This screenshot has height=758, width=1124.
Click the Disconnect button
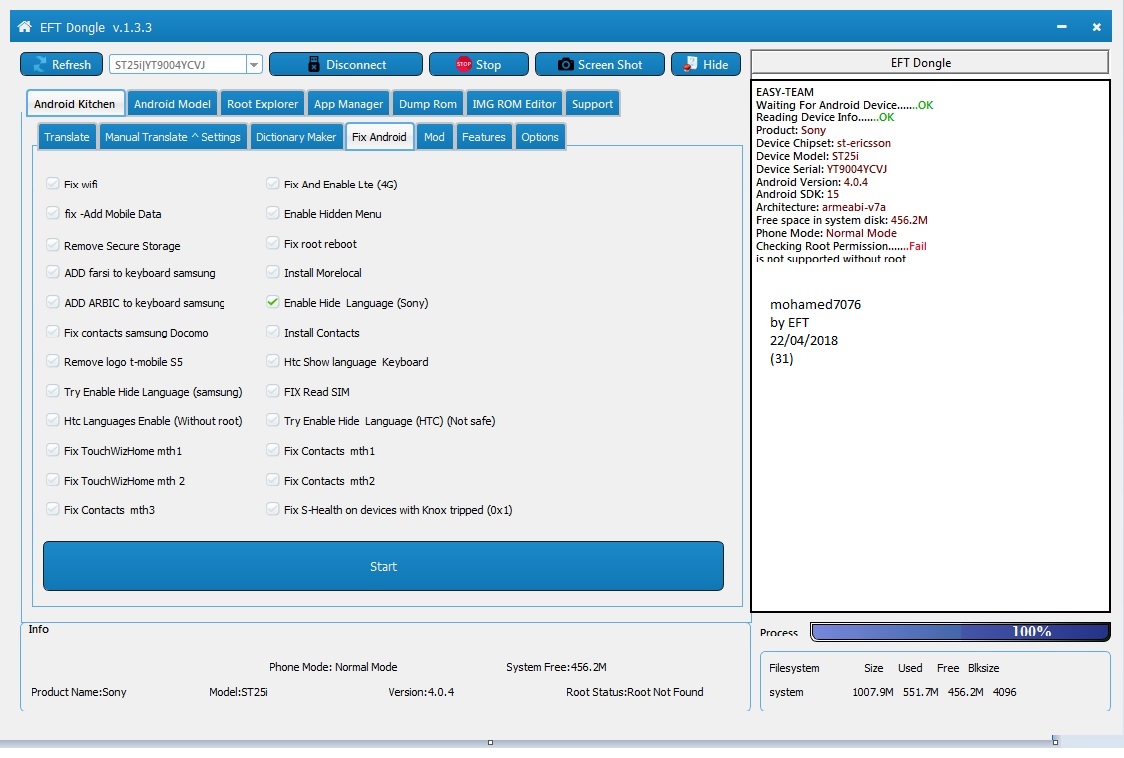coord(346,65)
